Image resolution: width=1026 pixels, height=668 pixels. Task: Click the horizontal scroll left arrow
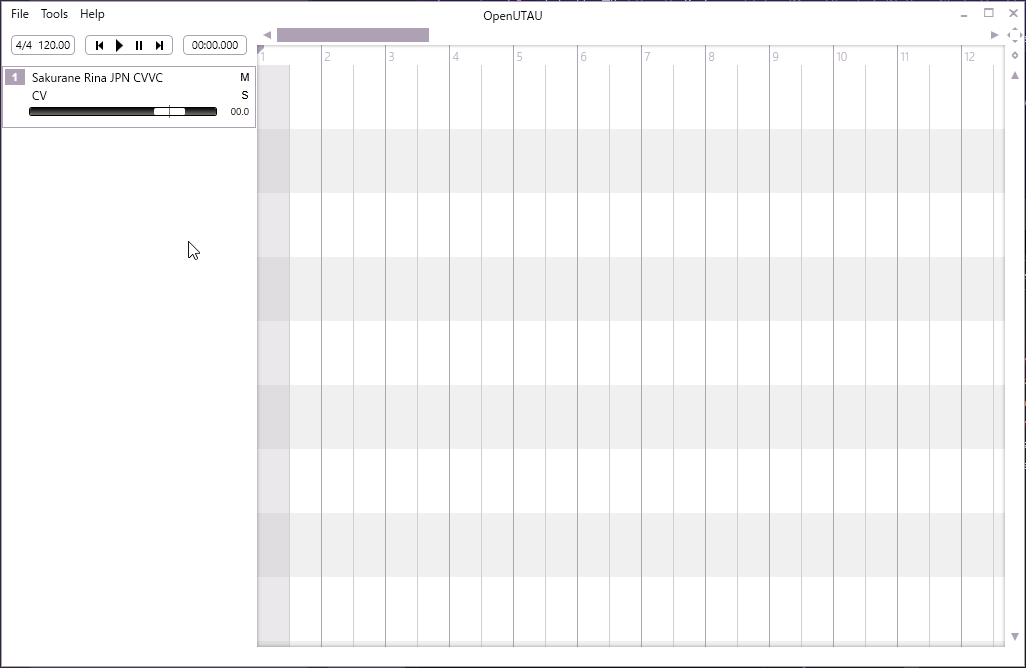[x=267, y=35]
